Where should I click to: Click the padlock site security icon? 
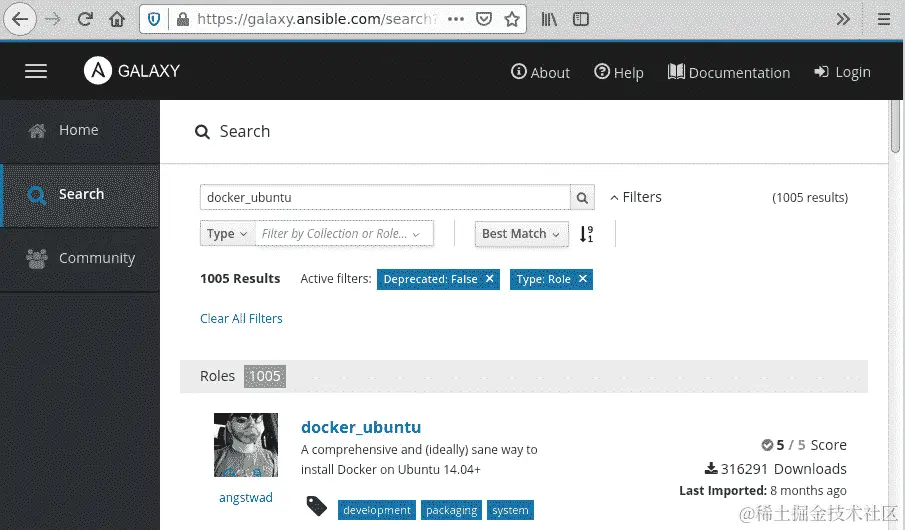183,20
